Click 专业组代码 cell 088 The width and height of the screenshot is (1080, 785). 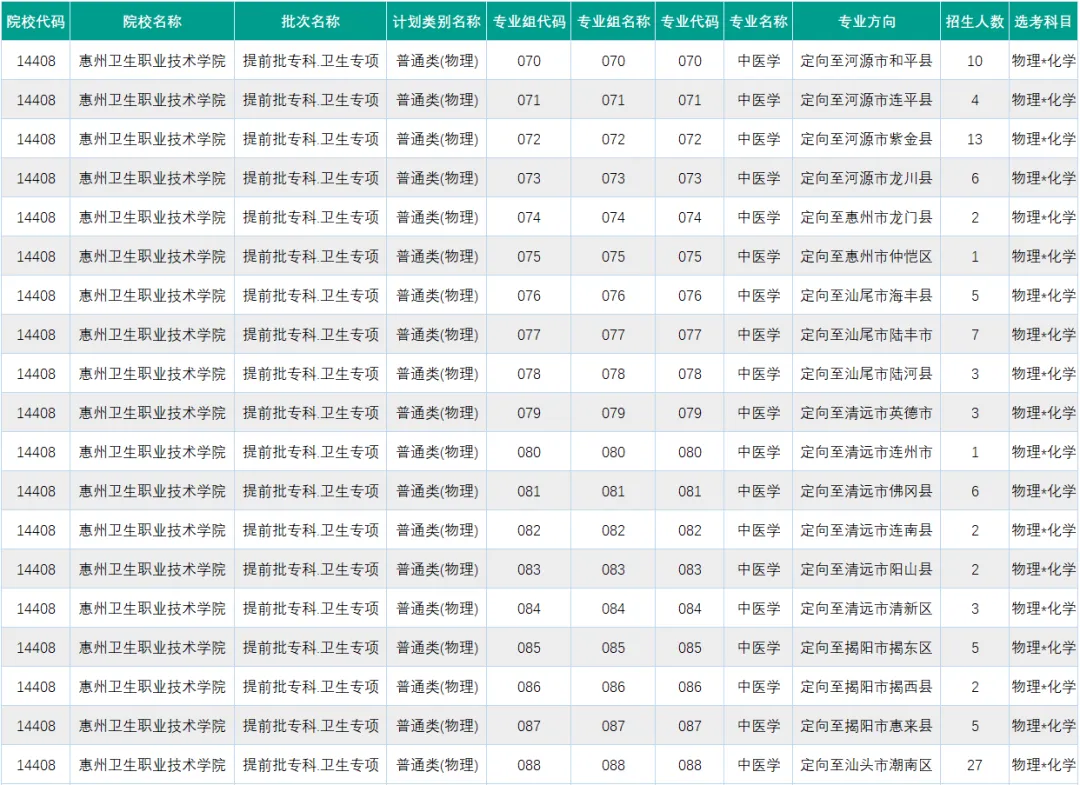529,765
